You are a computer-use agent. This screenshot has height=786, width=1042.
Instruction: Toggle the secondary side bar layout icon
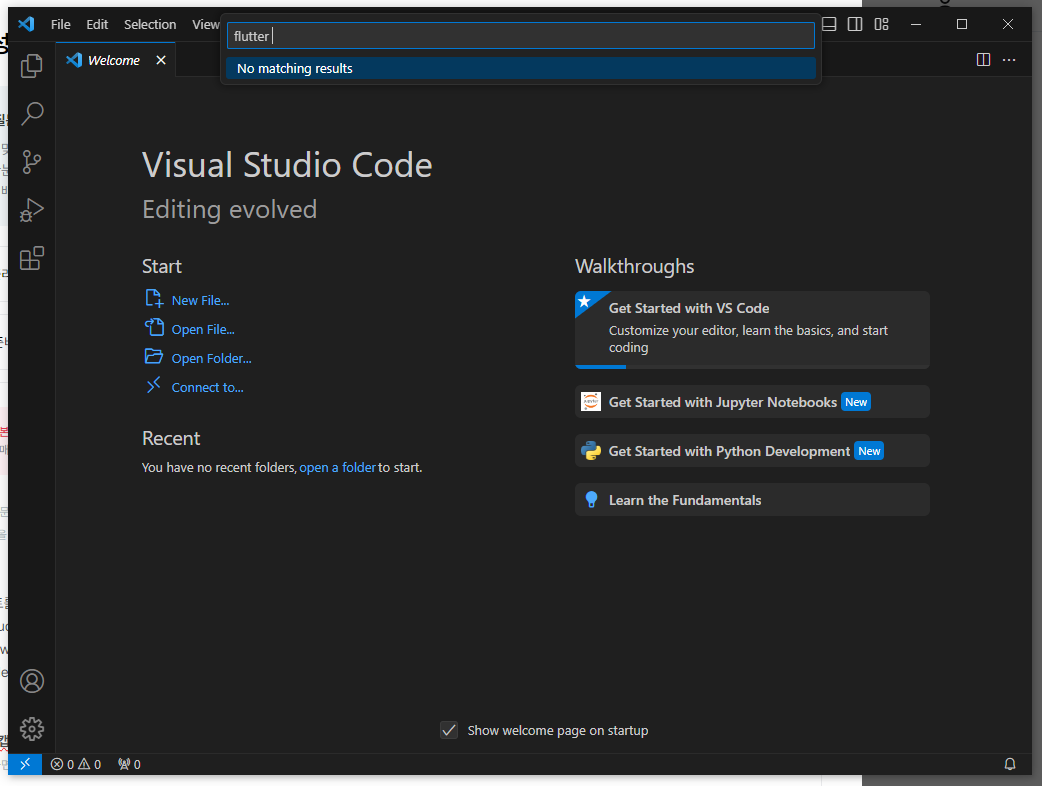855,25
